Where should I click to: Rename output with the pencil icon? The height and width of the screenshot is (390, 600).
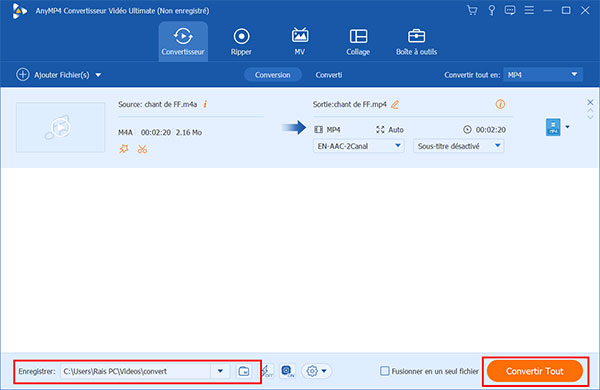tap(395, 104)
